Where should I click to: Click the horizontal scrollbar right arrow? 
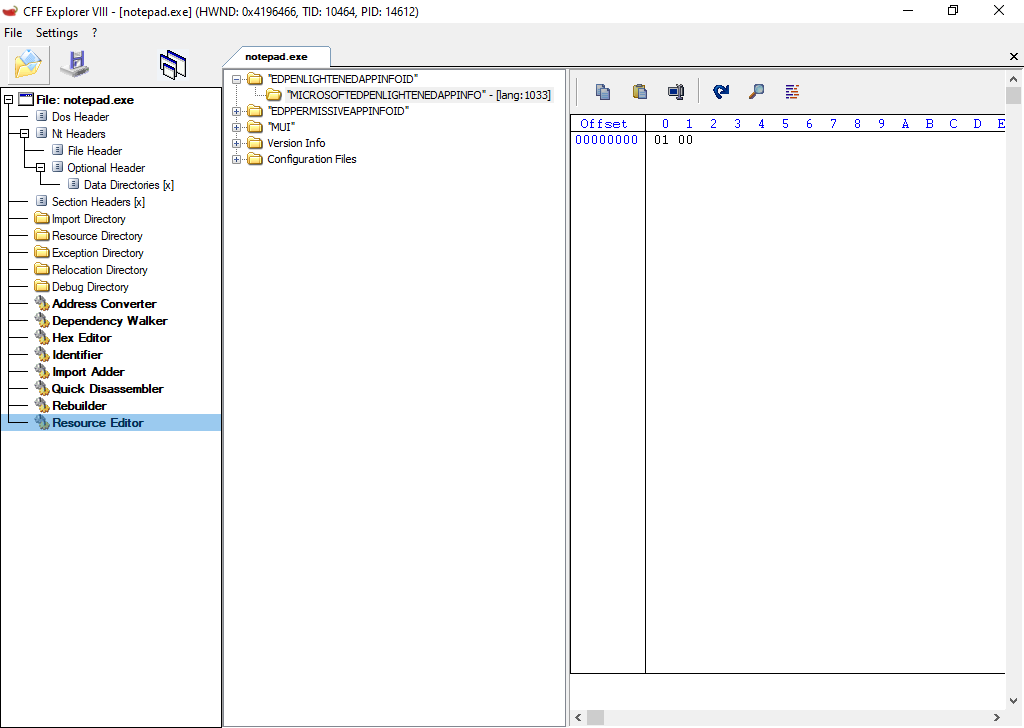tap(997, 718)
